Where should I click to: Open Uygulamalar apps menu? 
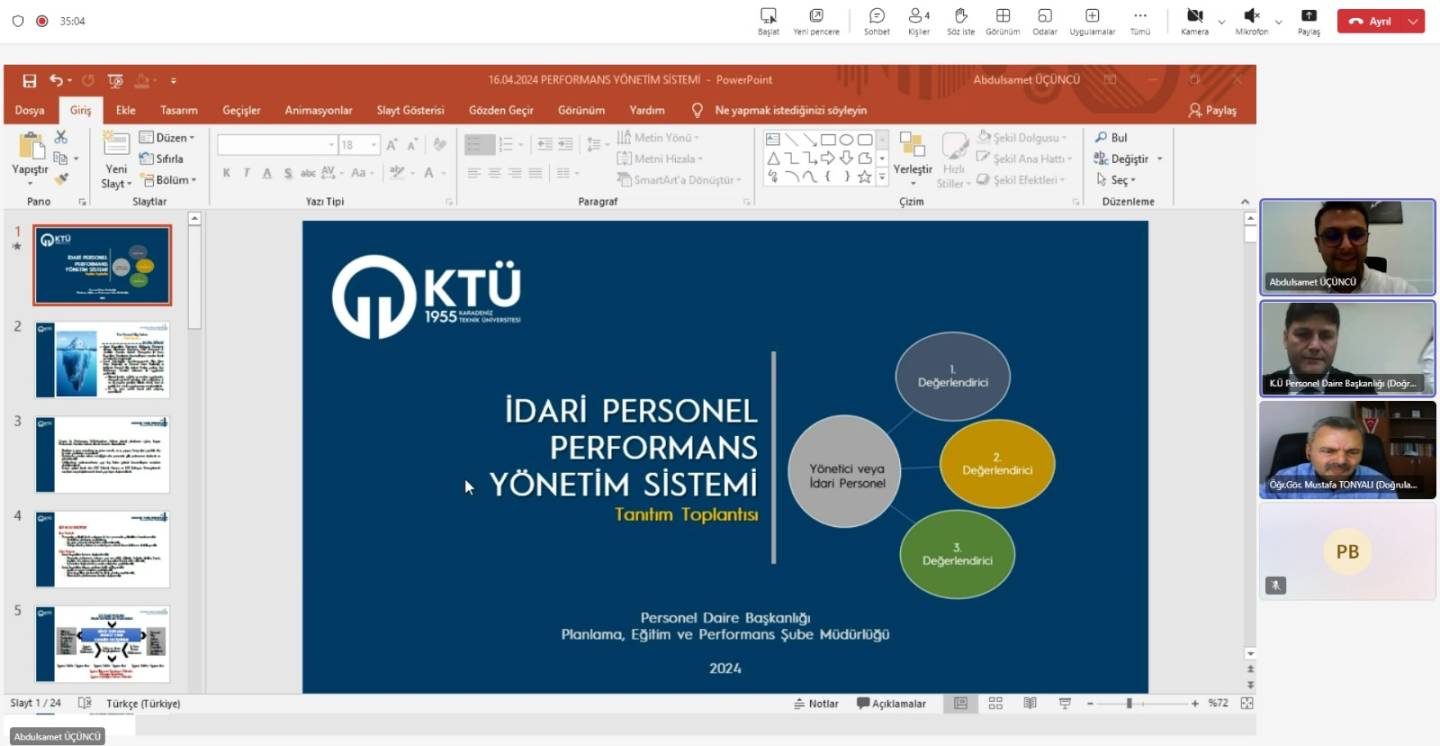[x=1092, y=20]
